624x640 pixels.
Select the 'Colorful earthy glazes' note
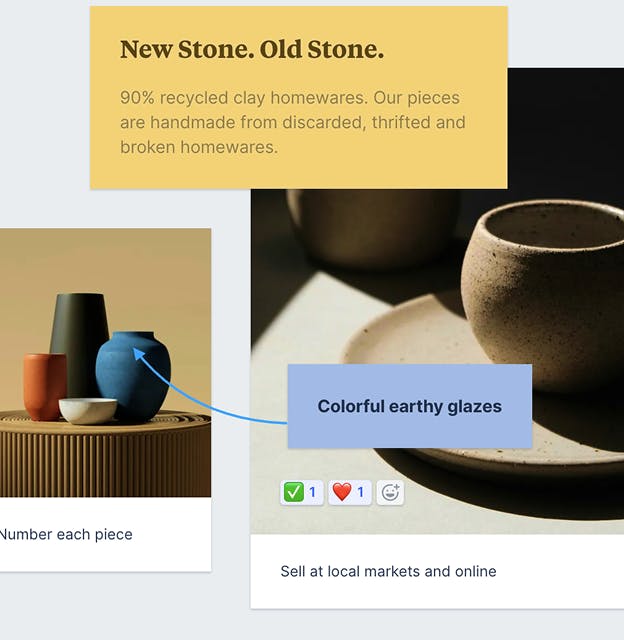409,406
